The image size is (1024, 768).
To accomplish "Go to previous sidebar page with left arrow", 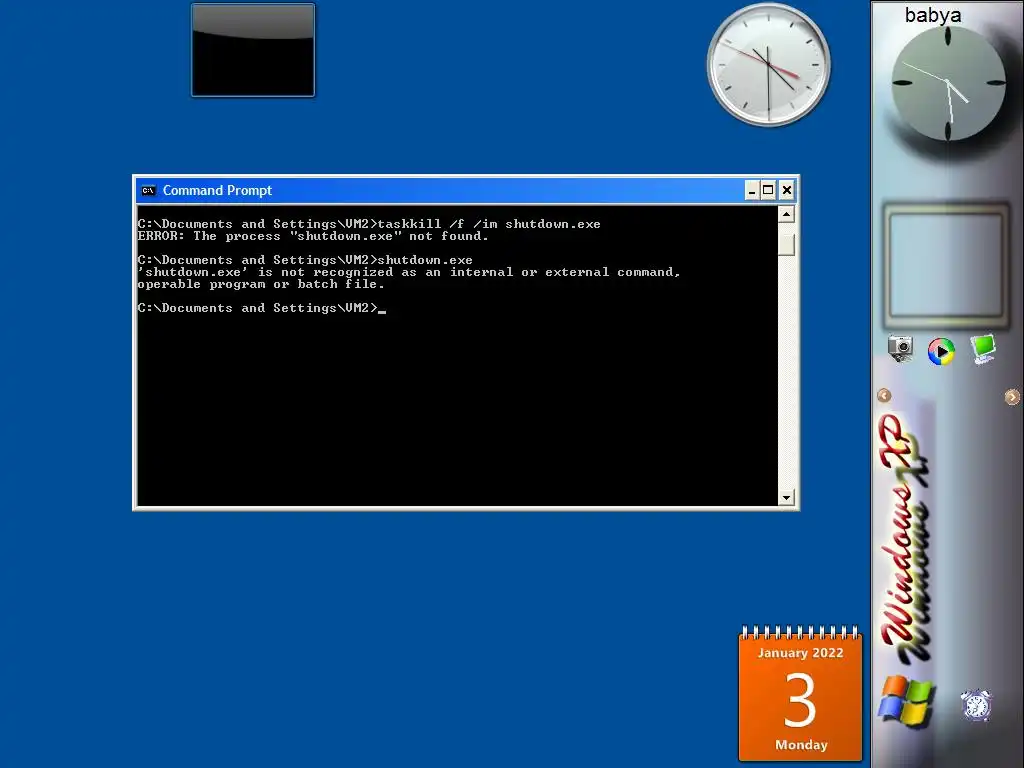I will 884,396.
